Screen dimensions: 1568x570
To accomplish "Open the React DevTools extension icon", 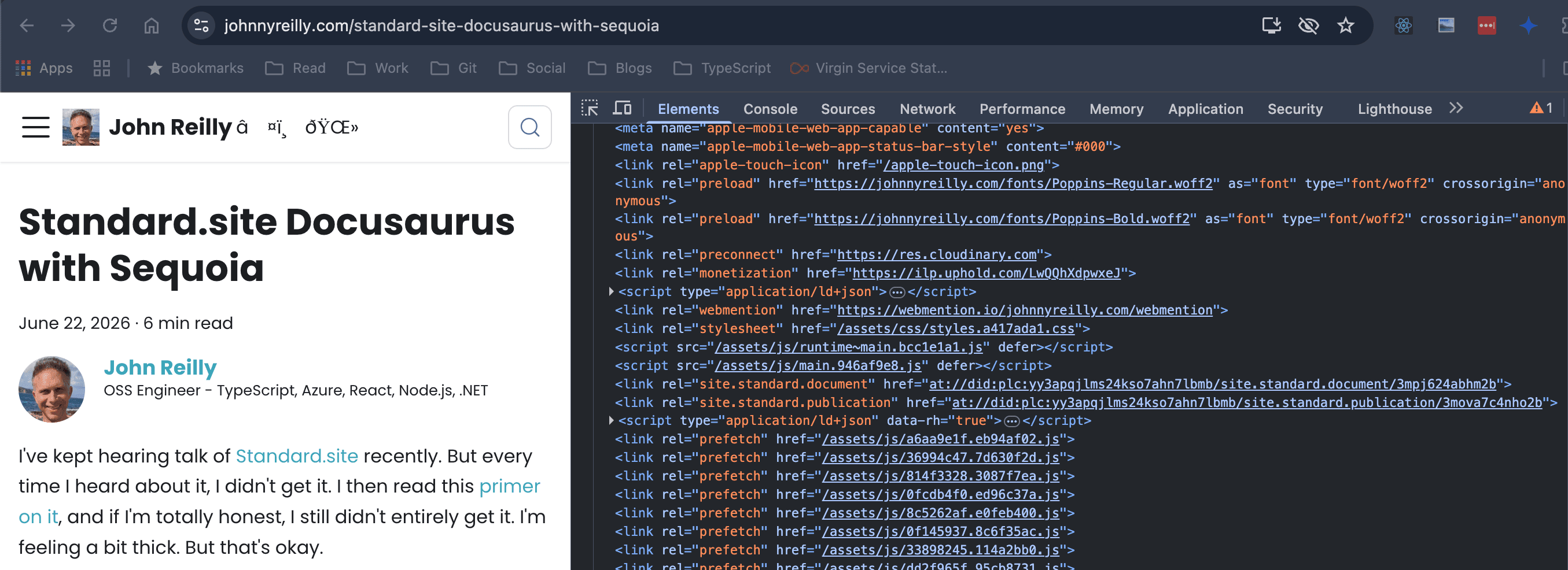I will pyautogui.click(x=1404, y=25).
